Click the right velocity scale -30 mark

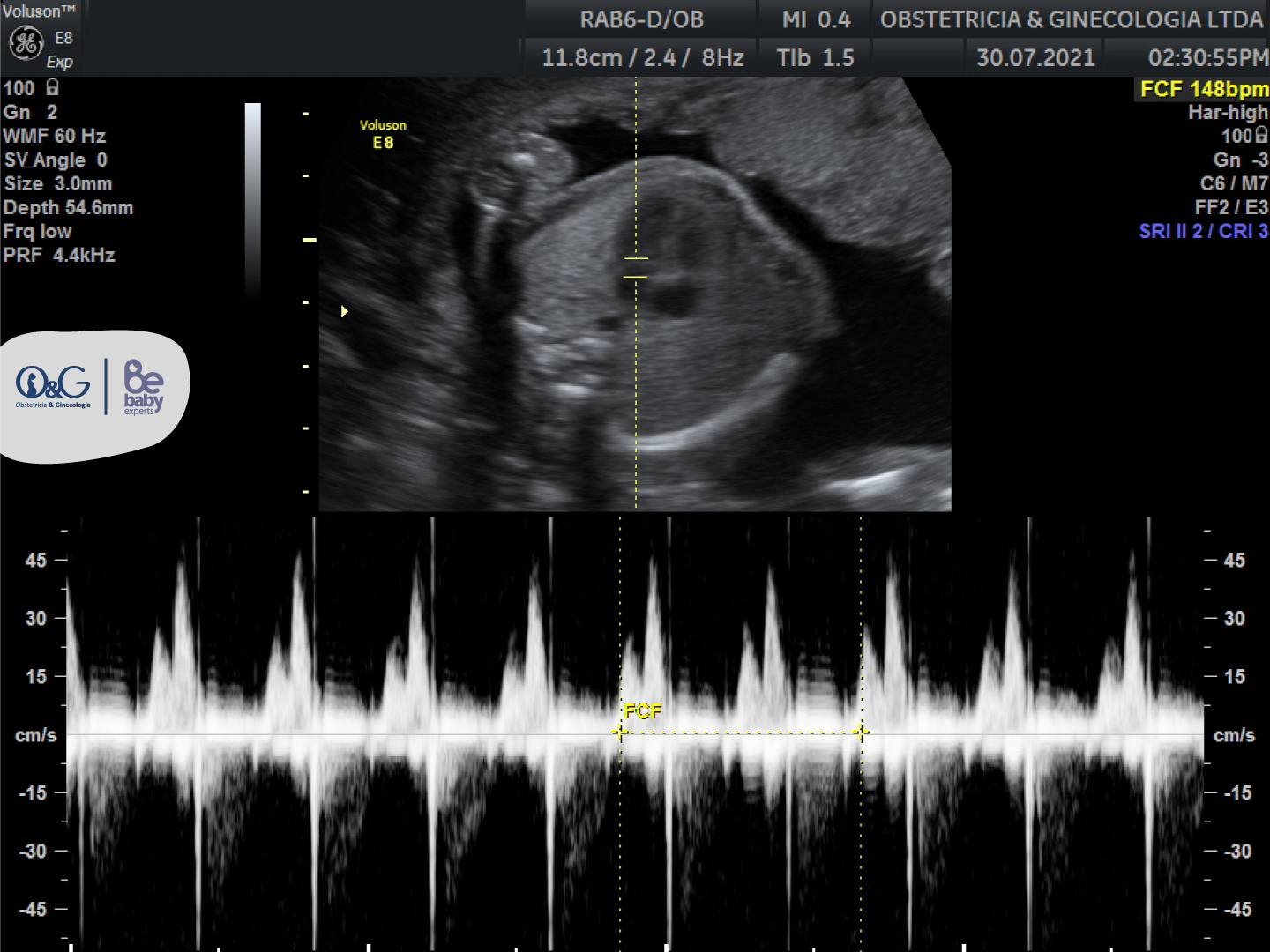(1238, 851)
